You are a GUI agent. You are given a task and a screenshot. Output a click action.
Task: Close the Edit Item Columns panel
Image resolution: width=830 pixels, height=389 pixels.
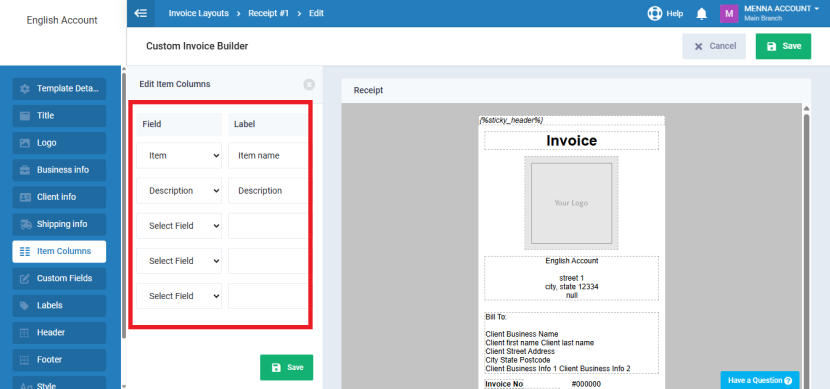(309, 85)
